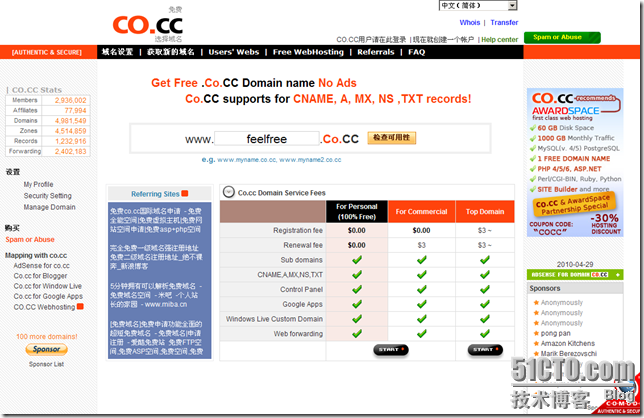
Task: Open the Transfer link
Action: (504, 23)
